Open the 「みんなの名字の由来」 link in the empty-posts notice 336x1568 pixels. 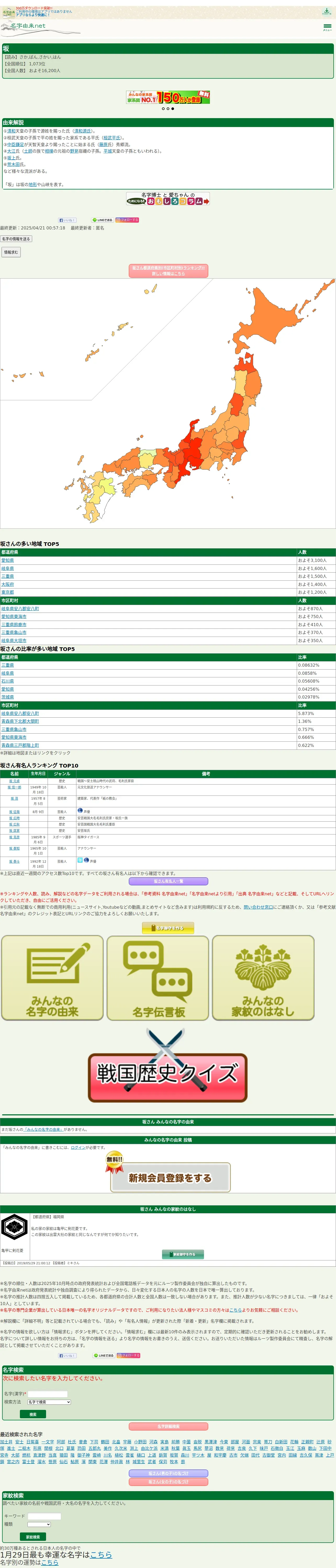(x=43, y=1129)
